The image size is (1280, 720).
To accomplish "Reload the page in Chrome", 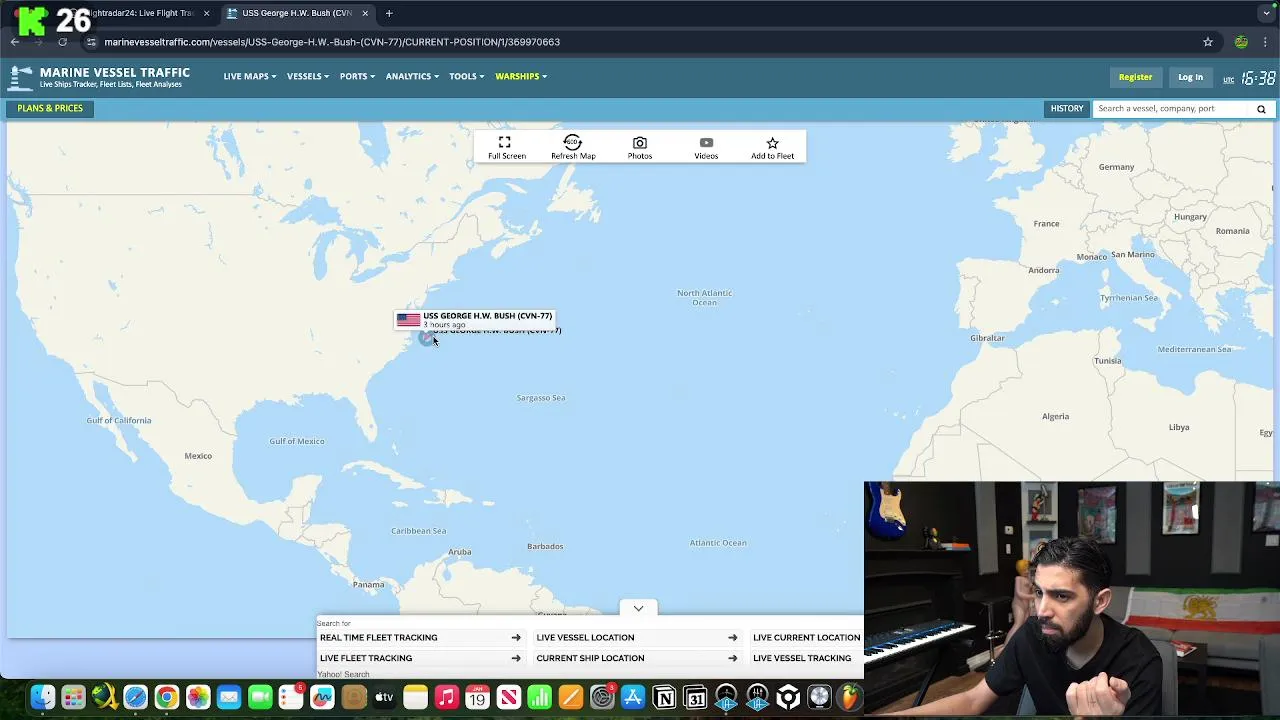I will [62, 42].
